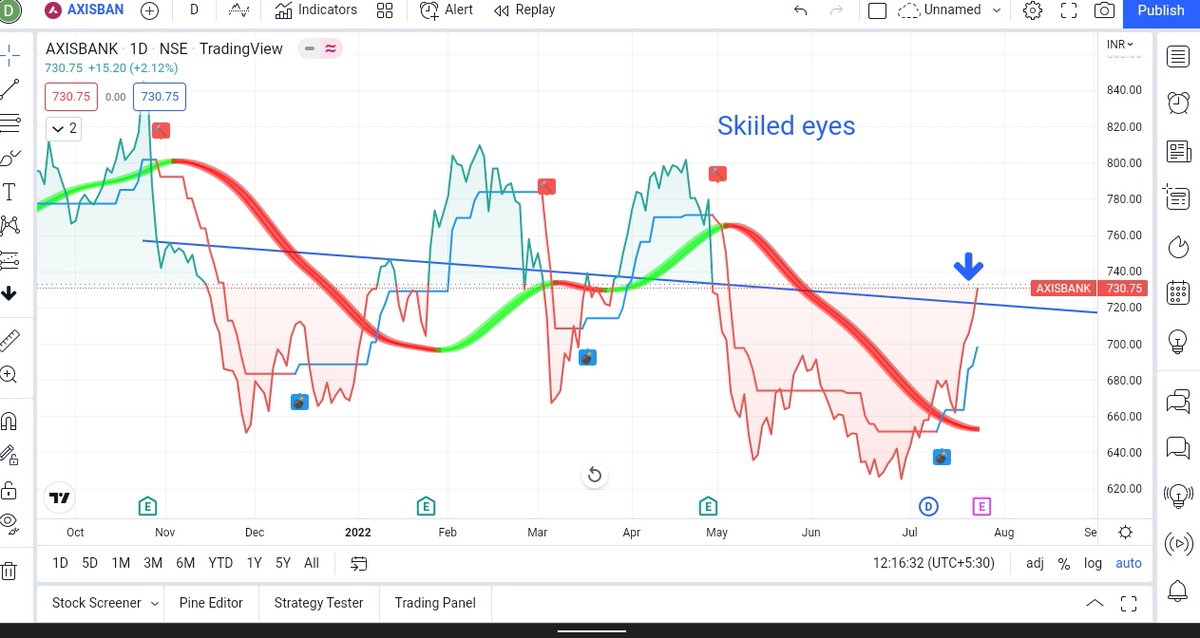The width and height of the screenshot is (1200, 638).
Task: Enter fullscreen mode
Action: 1068,11
